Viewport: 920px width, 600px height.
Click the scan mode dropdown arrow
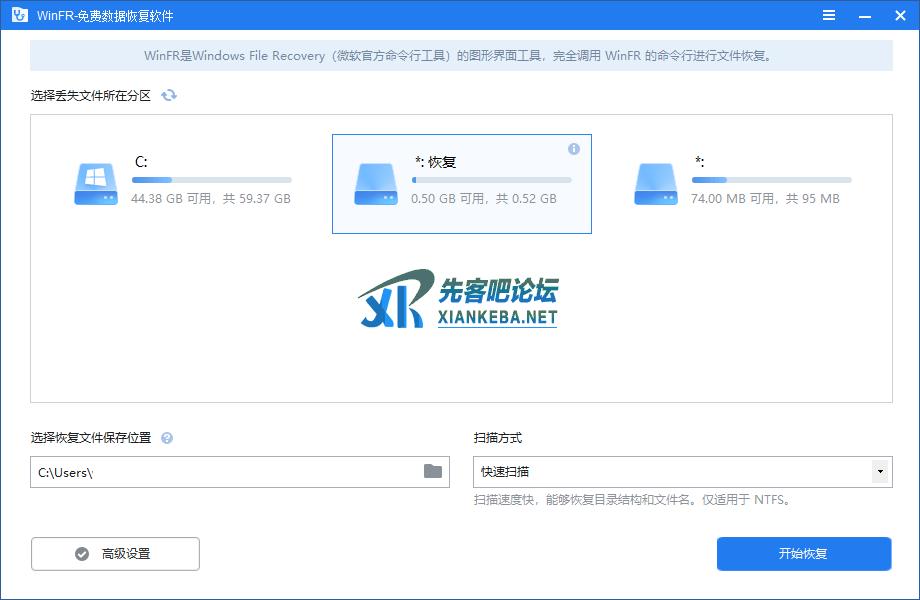click(x=880, y=471)
